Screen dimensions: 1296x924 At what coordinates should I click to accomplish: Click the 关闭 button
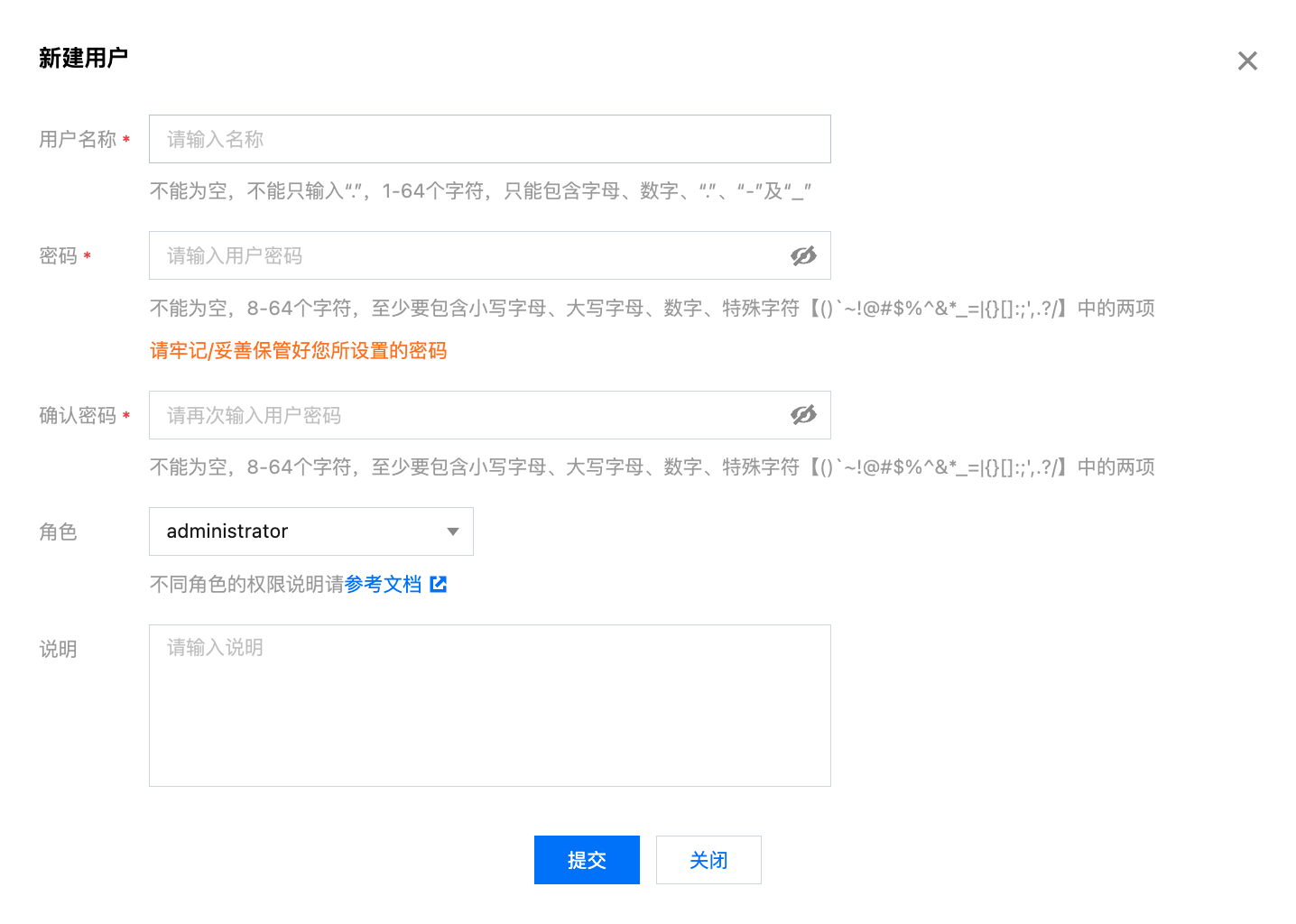point(708,860)
